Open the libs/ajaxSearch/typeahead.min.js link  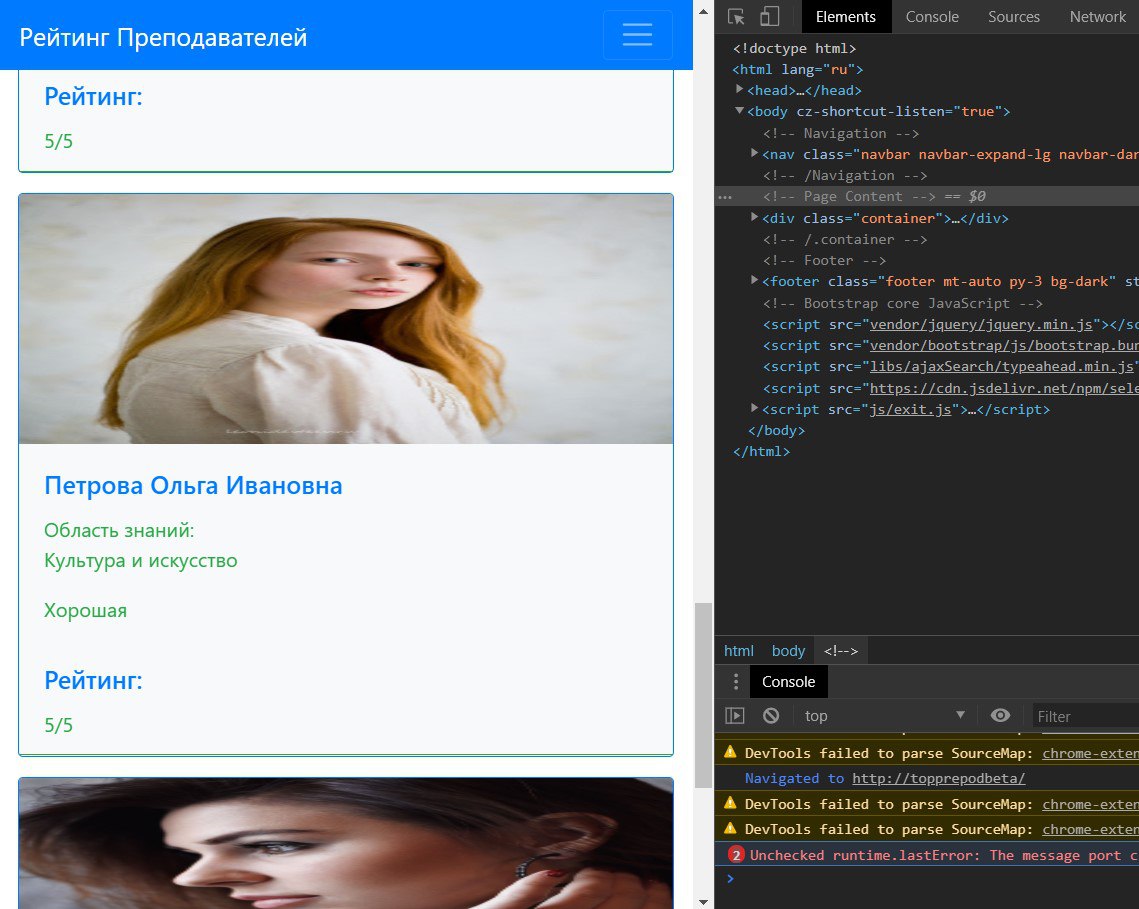(1001, 366)
